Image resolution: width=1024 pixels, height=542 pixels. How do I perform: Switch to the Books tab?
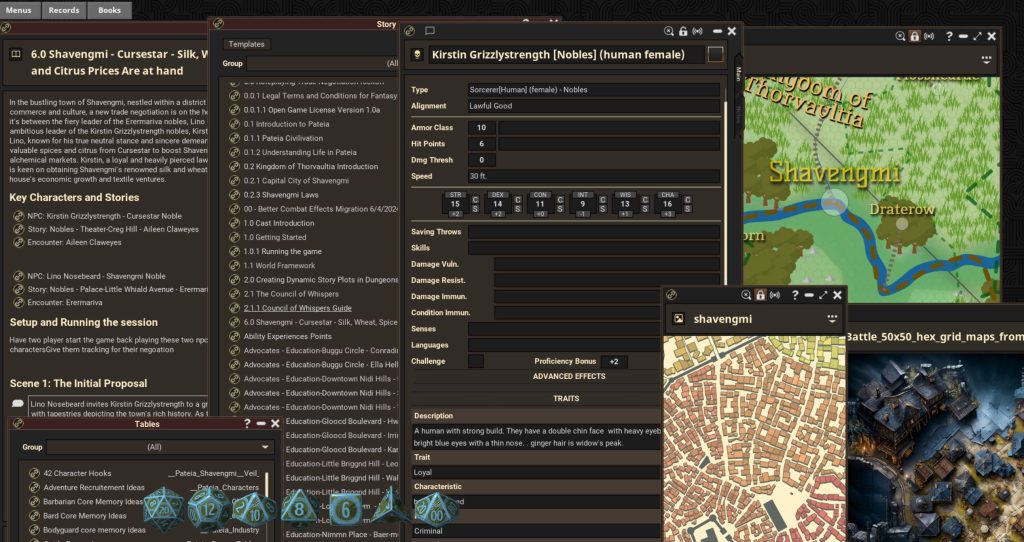point(109,10)
